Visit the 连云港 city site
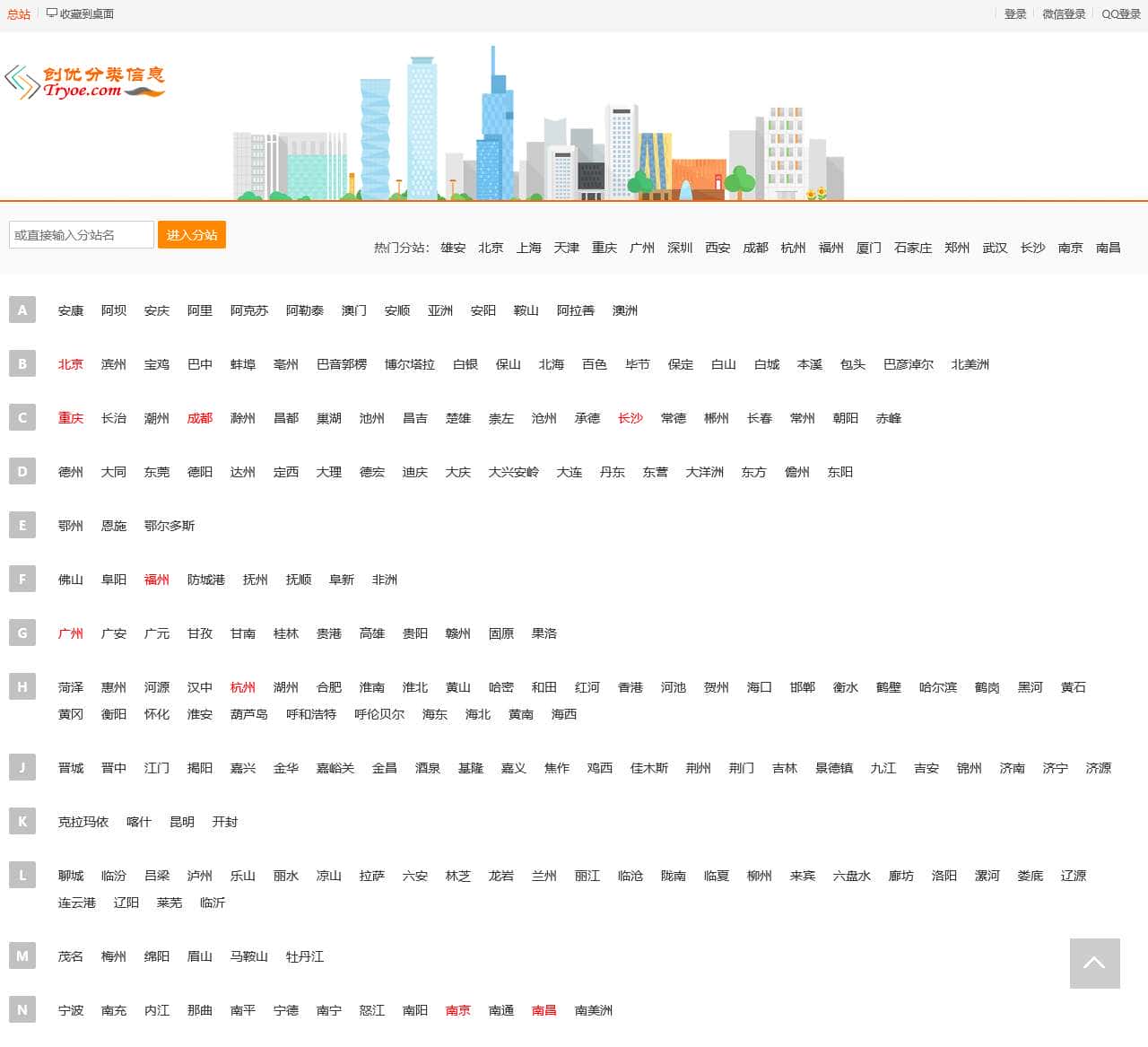The height and width of the screenshot is (1047, 1148). pyautogui.click(x=77, y=903)
